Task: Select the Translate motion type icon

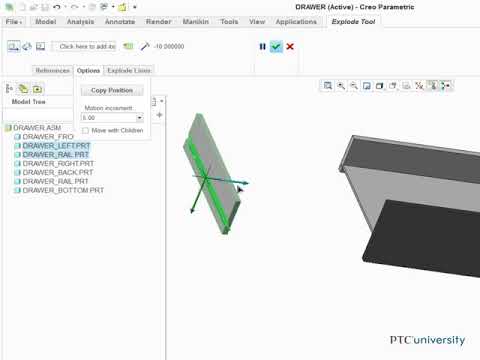Action: (x=14, y=46)
